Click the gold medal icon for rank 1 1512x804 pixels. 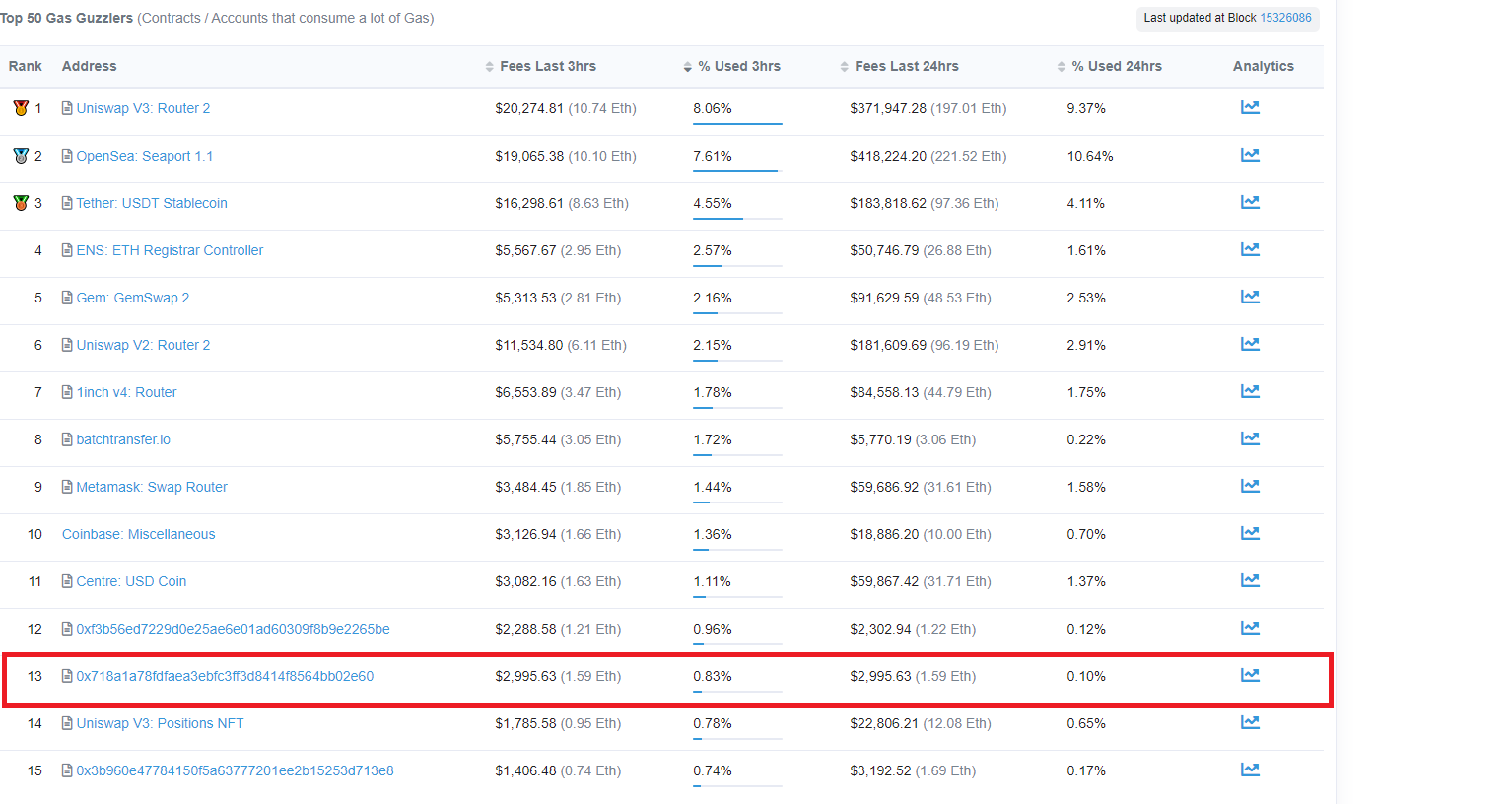click(21, 108)
